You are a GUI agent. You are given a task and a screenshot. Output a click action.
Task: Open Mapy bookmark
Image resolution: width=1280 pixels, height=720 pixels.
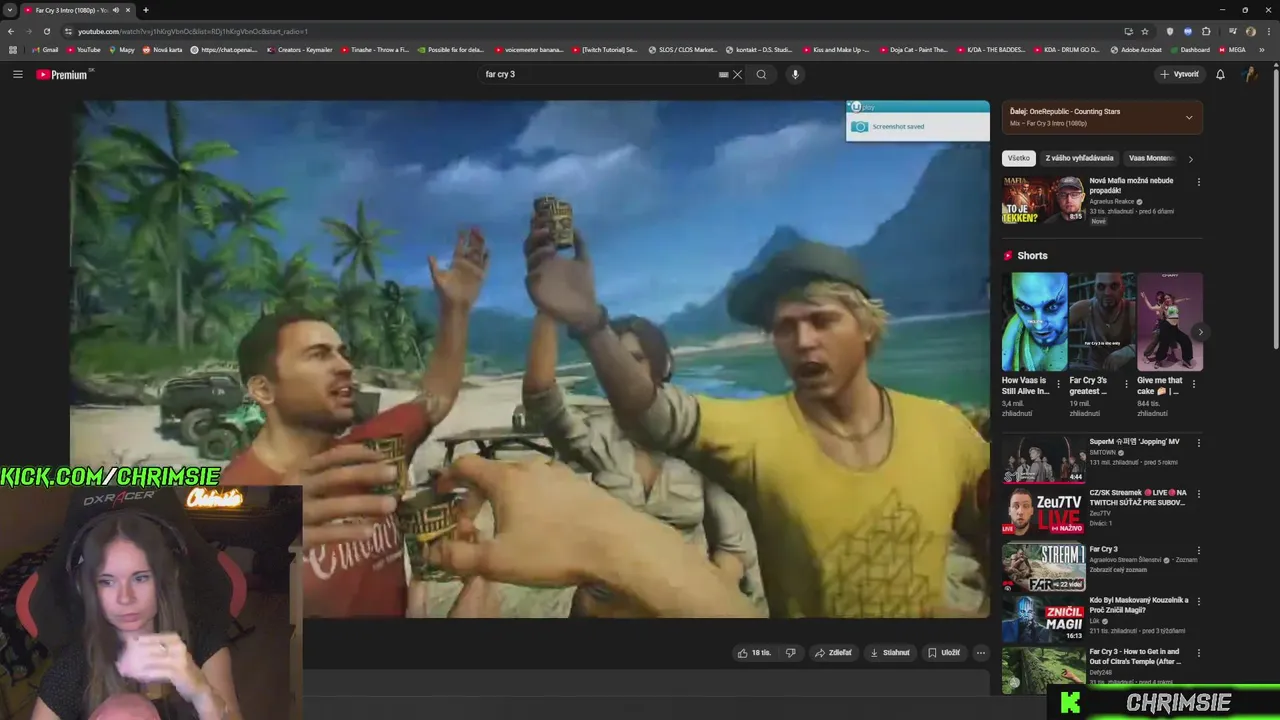coord(121,49)
